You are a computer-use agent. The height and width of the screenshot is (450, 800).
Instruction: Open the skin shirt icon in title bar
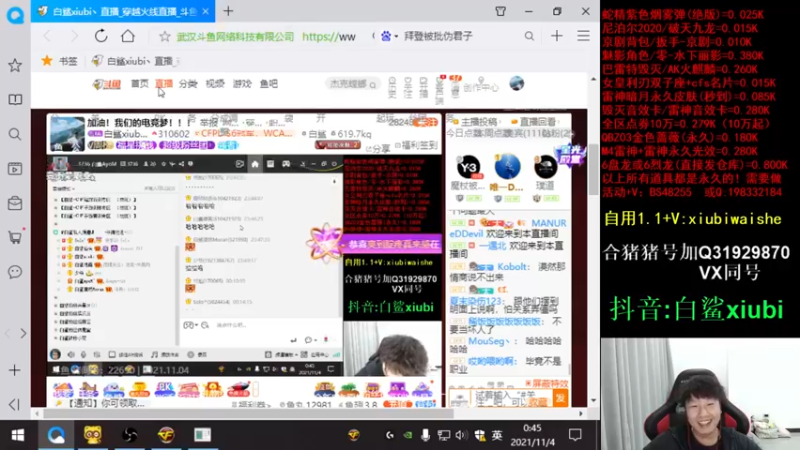(501, 11)
